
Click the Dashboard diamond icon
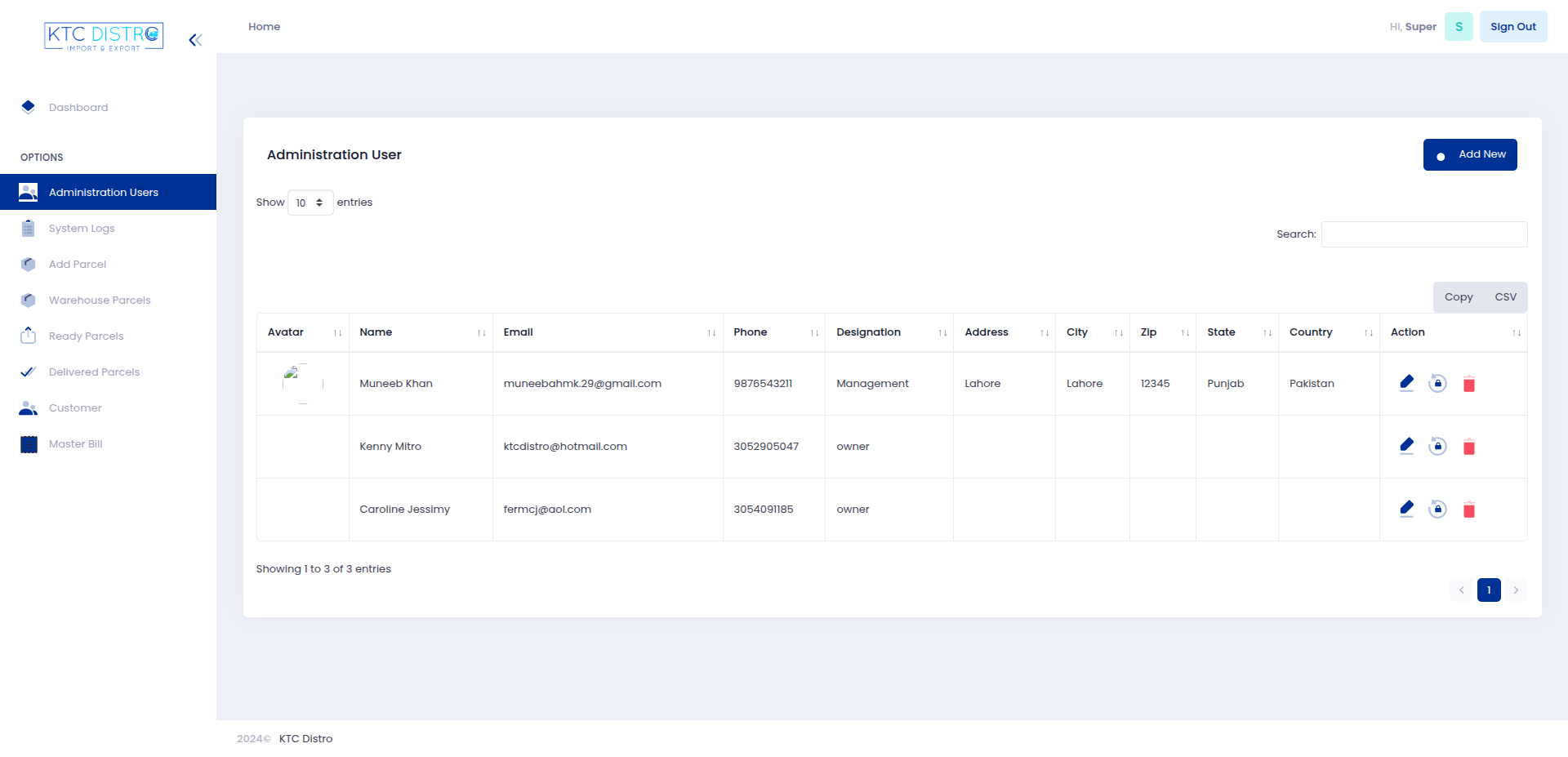pos(28,106)
